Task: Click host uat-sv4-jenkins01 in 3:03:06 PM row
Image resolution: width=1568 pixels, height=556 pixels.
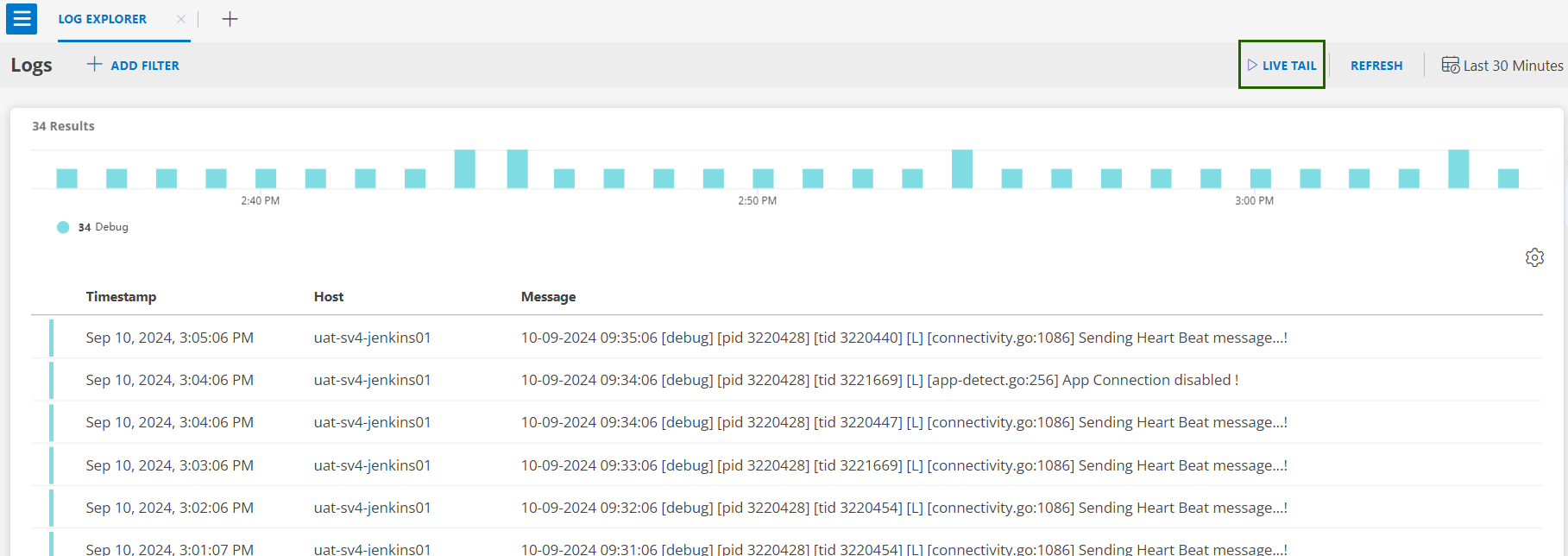Action: point(372,465)
